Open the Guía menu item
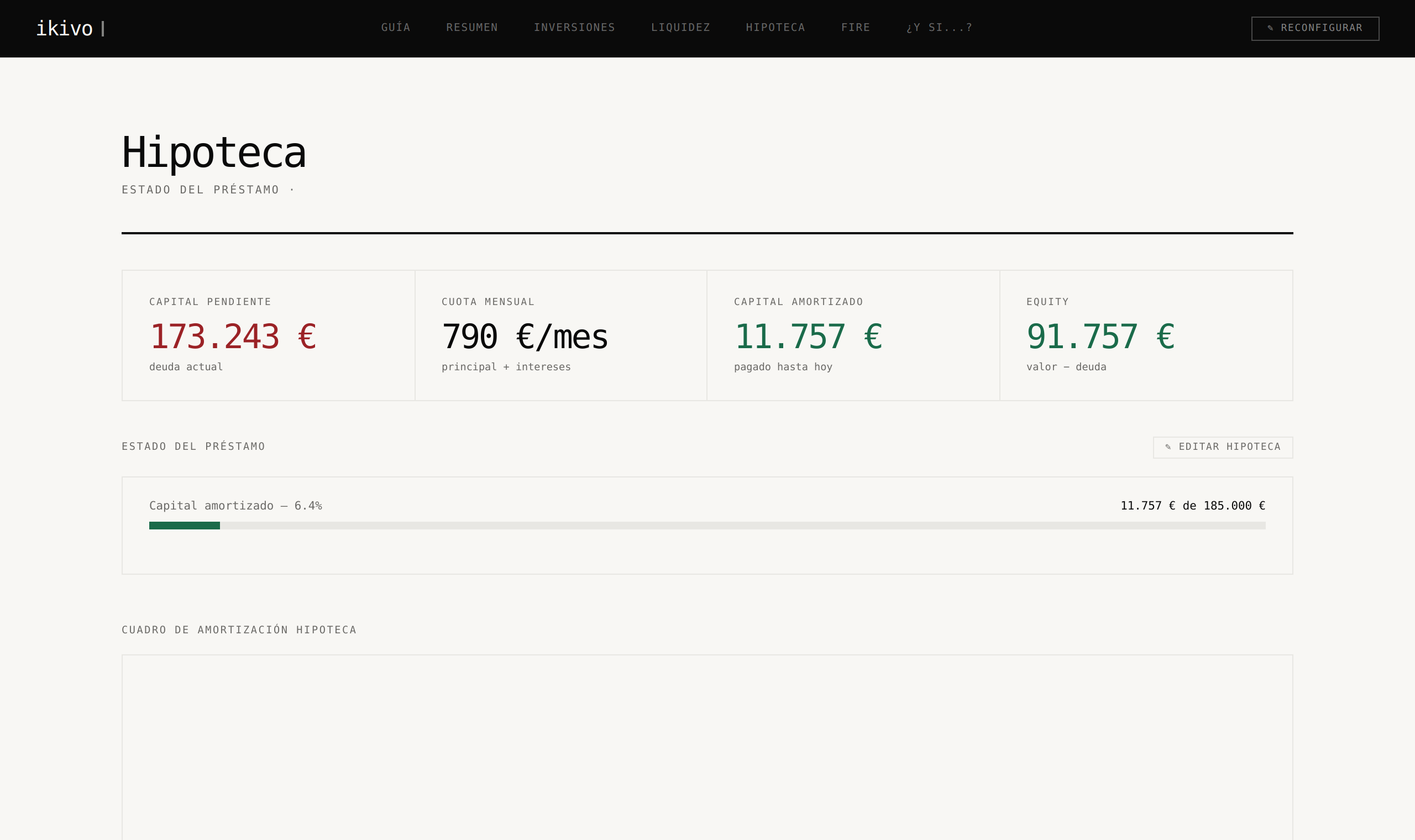 click(x=396, y=27)
